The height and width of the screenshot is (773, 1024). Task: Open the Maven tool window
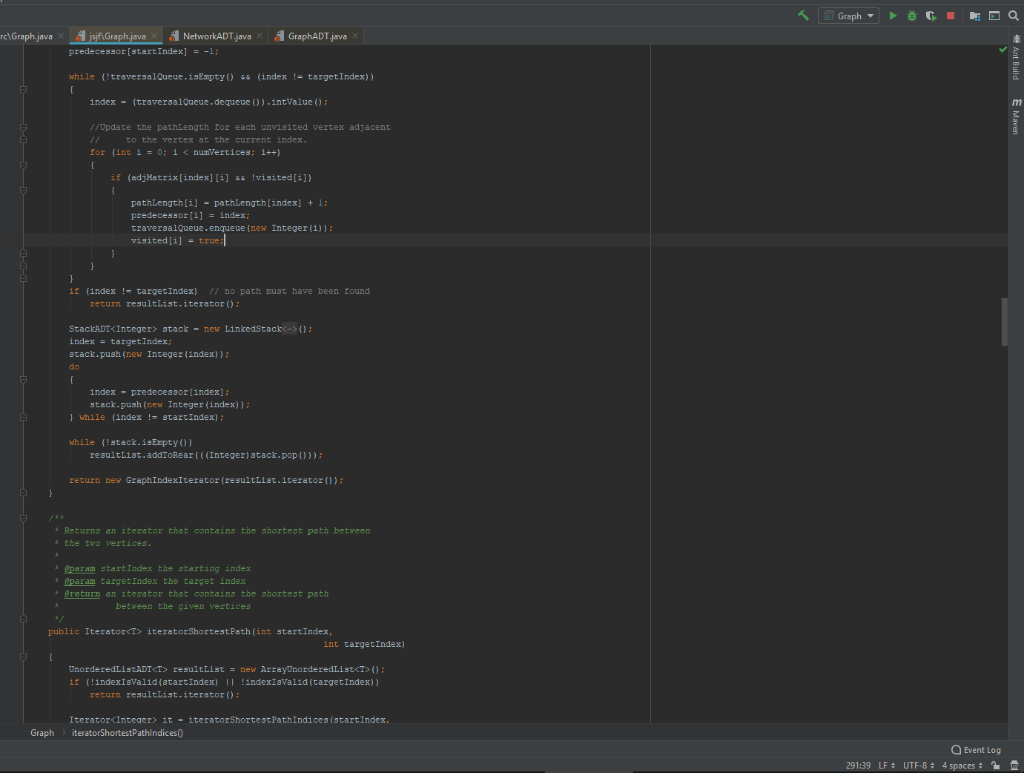pyautogui.click(x=1016, y=117)
